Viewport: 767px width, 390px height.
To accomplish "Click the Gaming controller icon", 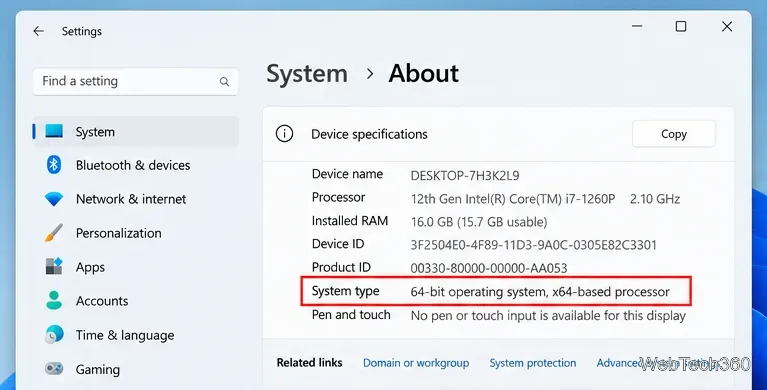I will click(x=54, y=368).
